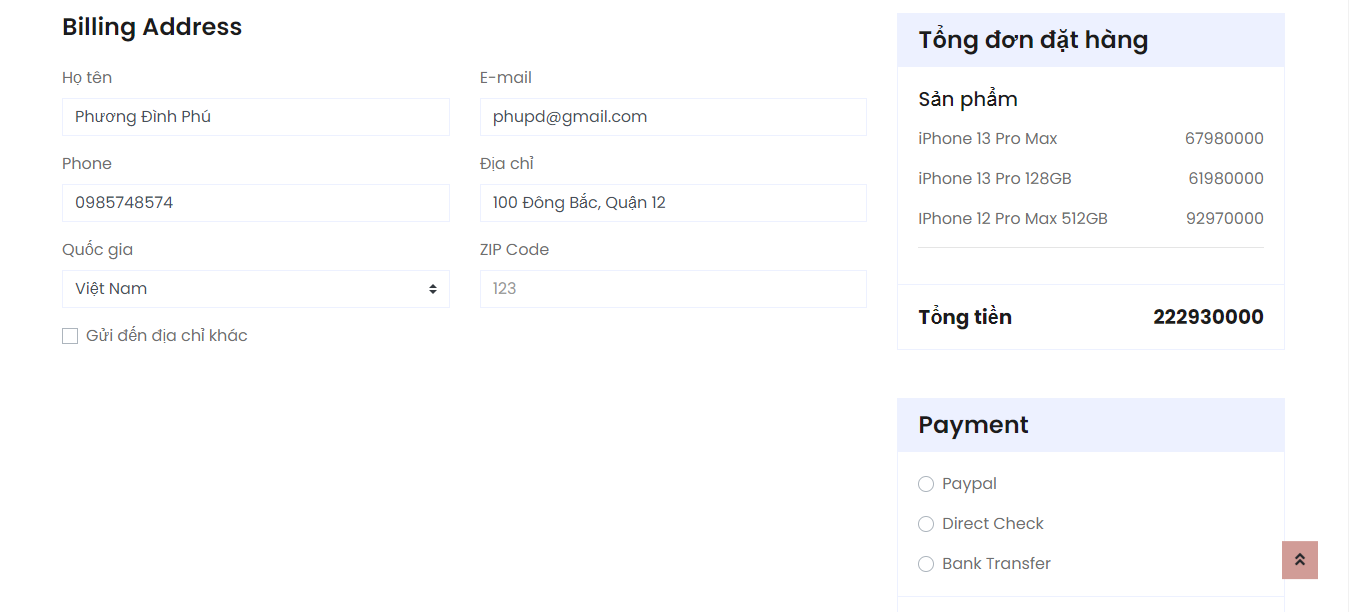Screen dimensions: 1349x612
Task: Click the iPhone 12 Pro Max 512GB line item
Action: pos(1012,217)
